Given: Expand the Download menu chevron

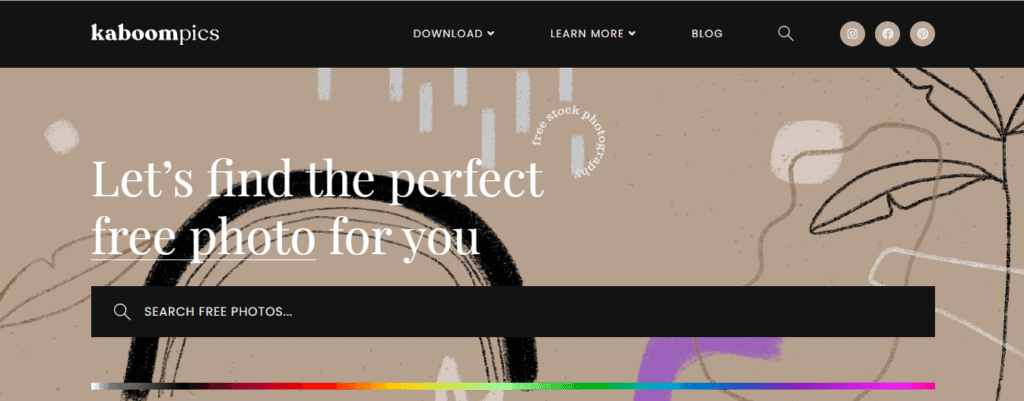Looking at the screenshot, I should click(x=490, y=34).
